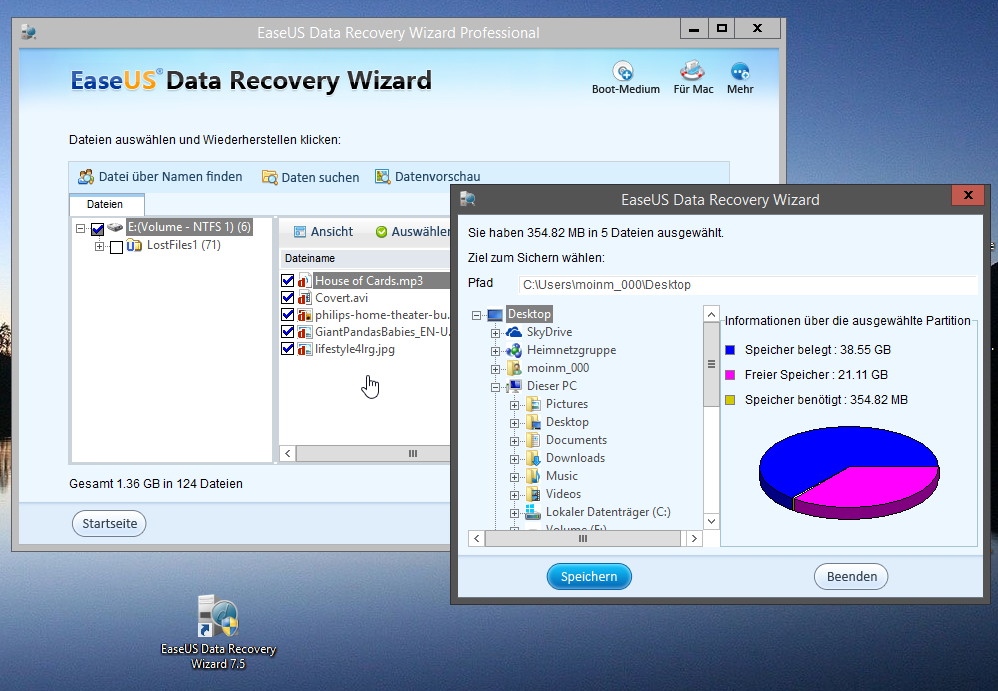Click the Videos folder icon

pyautogui.click(x=533, y=494)
